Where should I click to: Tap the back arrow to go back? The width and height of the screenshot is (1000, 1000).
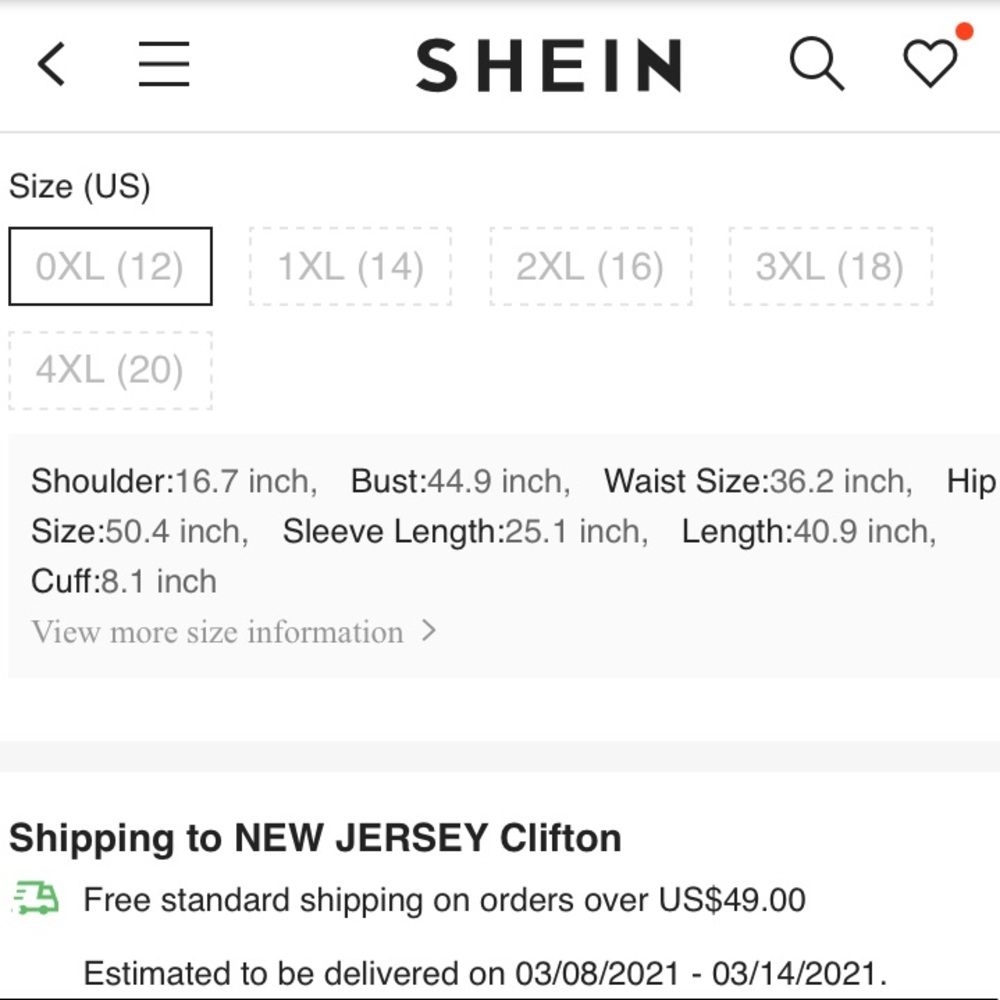51,64
